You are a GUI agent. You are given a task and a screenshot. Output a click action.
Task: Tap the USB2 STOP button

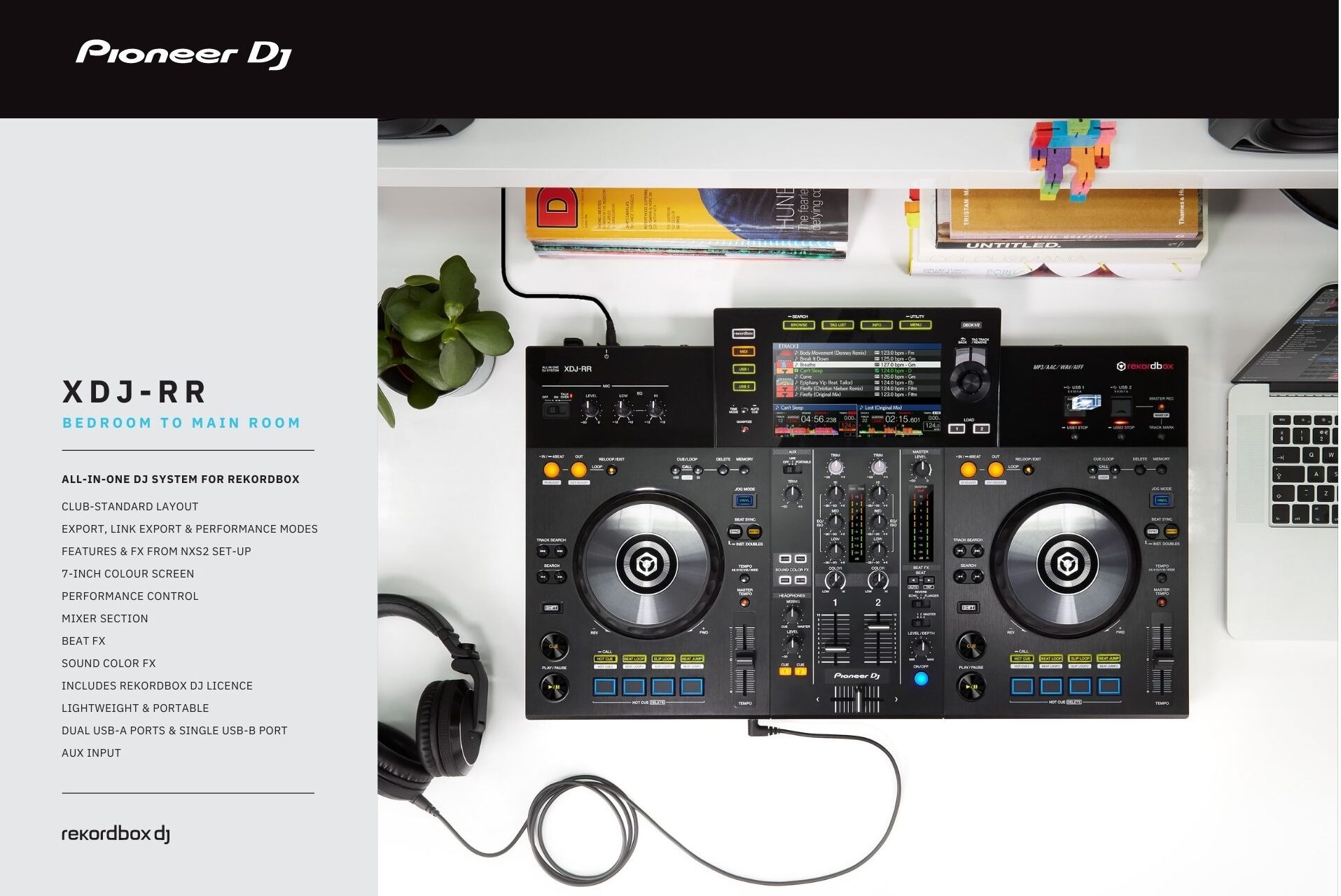pos(1123,436)
